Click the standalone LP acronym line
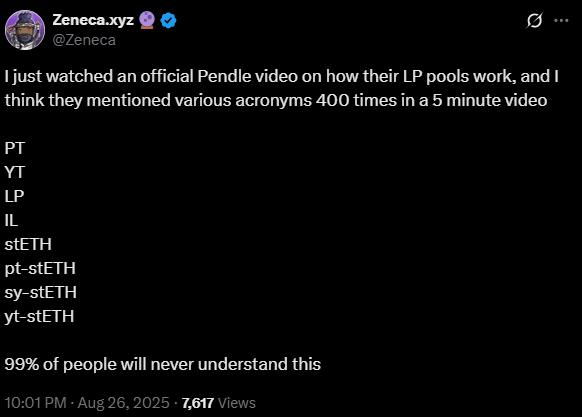This screenshot has height=417, width=582. 14,196
